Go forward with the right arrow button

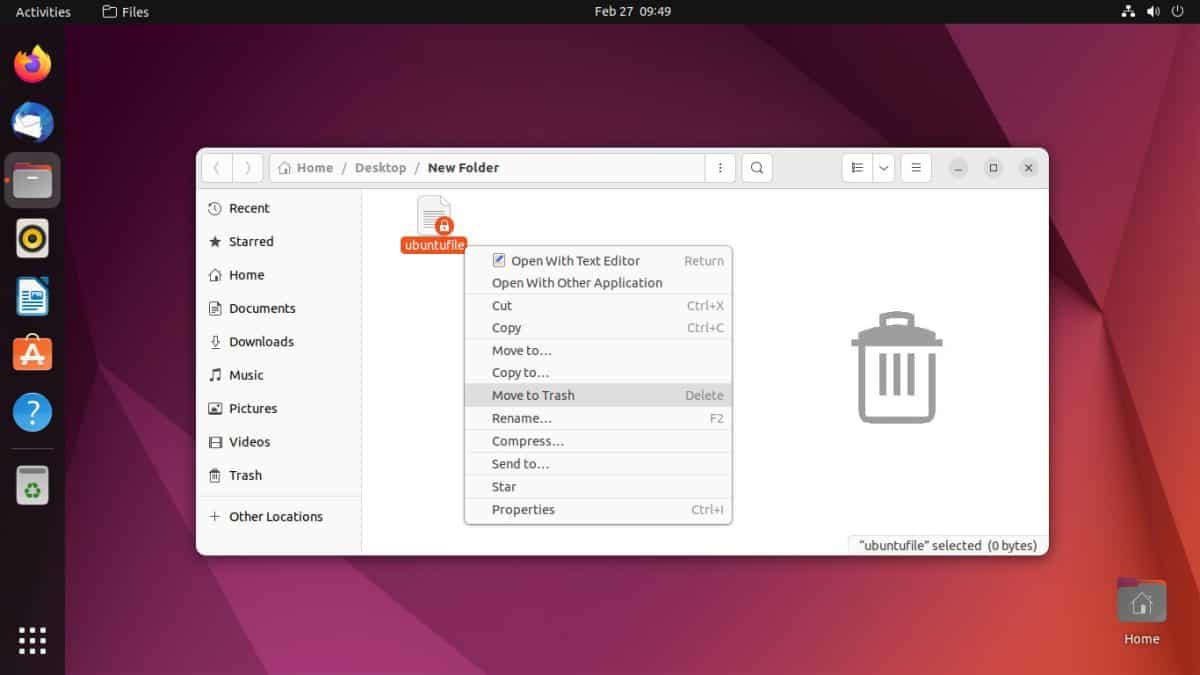click(x=248, y=168)
